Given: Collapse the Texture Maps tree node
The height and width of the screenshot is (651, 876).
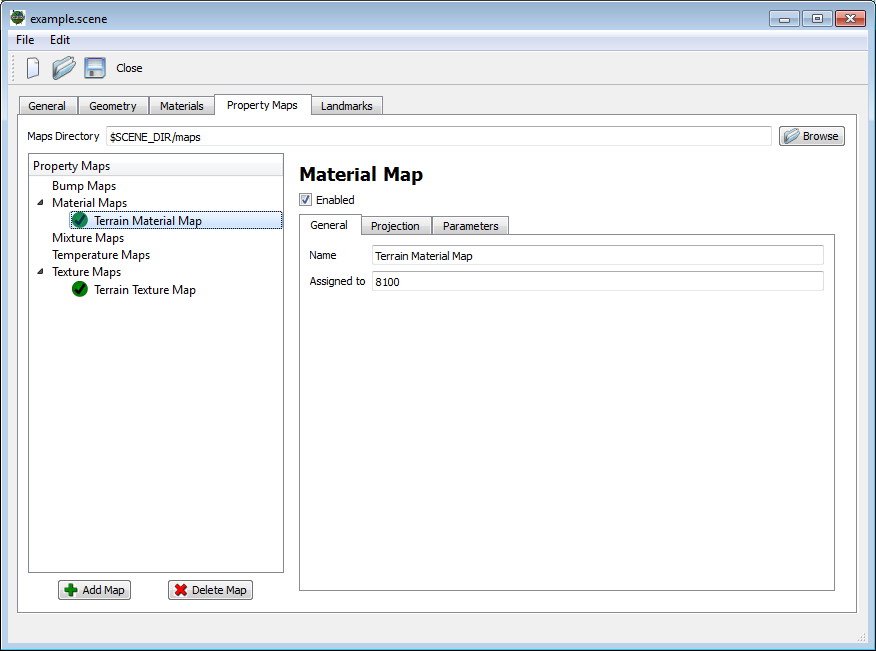Looking at the screenshot, I should pos(41,272).
